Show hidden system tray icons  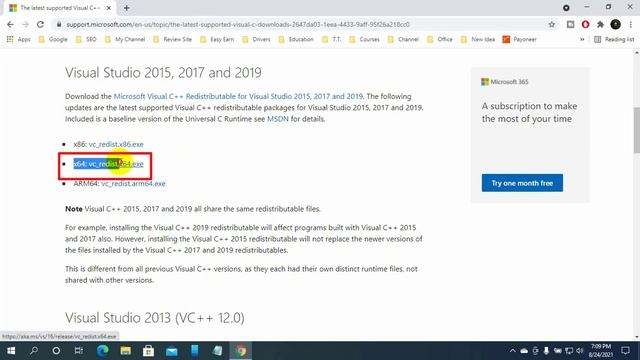point(512,351)
